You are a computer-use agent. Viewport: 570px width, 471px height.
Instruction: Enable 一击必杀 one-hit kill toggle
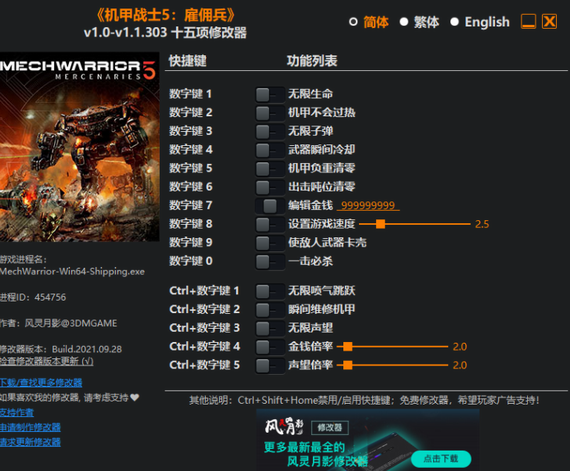270,262
